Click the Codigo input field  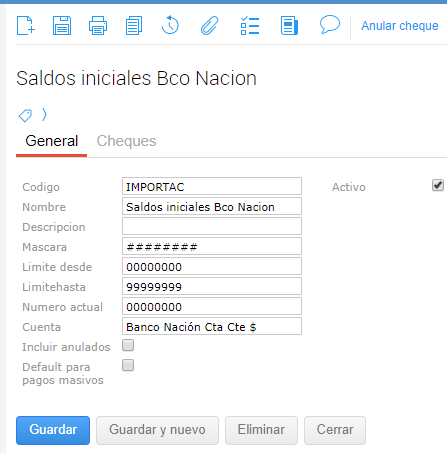(212, 186)
